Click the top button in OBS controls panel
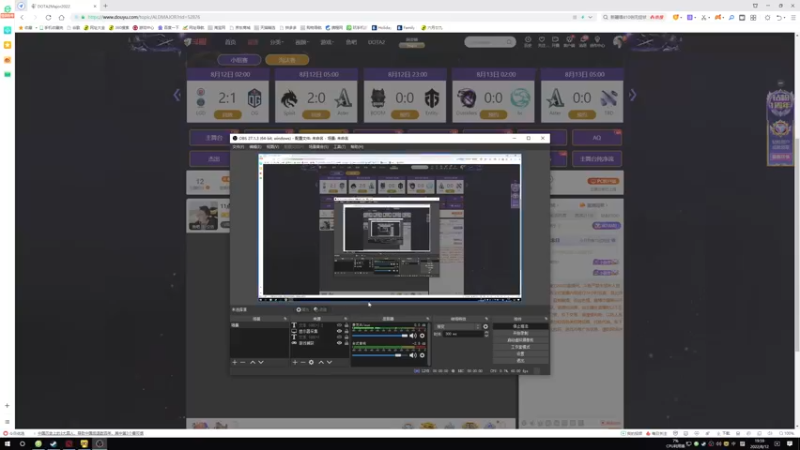 tap(520, 326)
